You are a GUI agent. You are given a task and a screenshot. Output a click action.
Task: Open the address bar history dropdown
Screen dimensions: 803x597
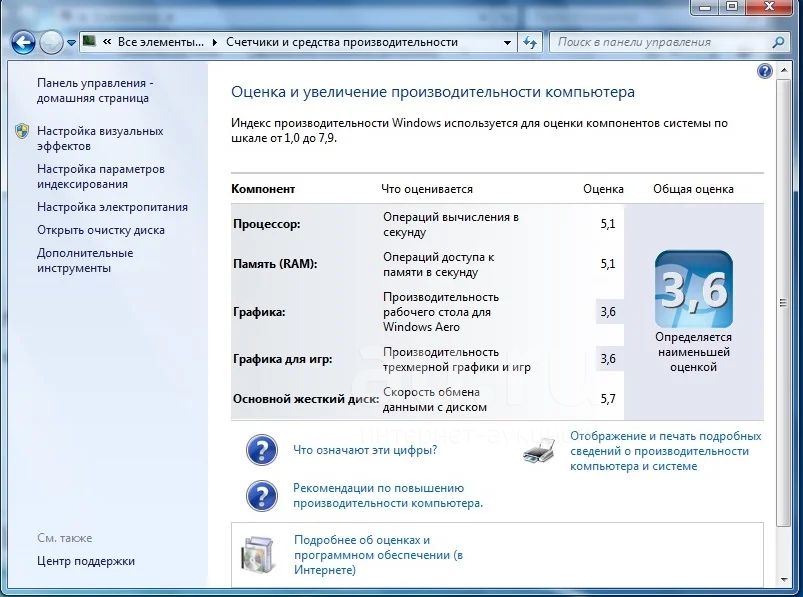(x=507, y=42)
